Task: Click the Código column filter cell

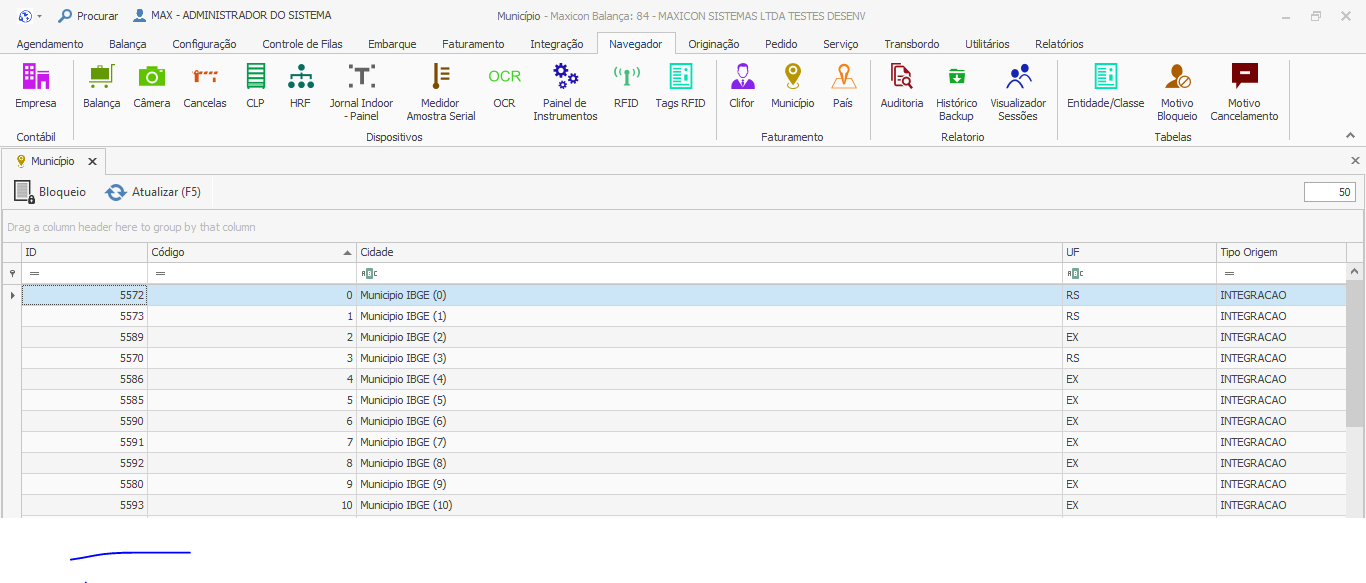Action: pos(252,273)
